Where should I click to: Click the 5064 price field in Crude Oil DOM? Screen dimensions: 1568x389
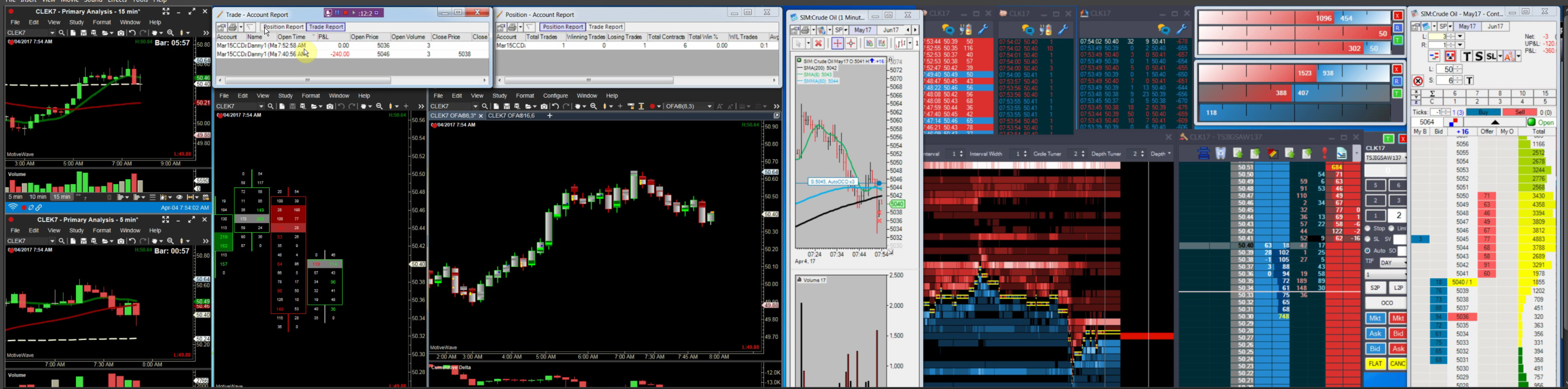click(x=1427, y=122)
